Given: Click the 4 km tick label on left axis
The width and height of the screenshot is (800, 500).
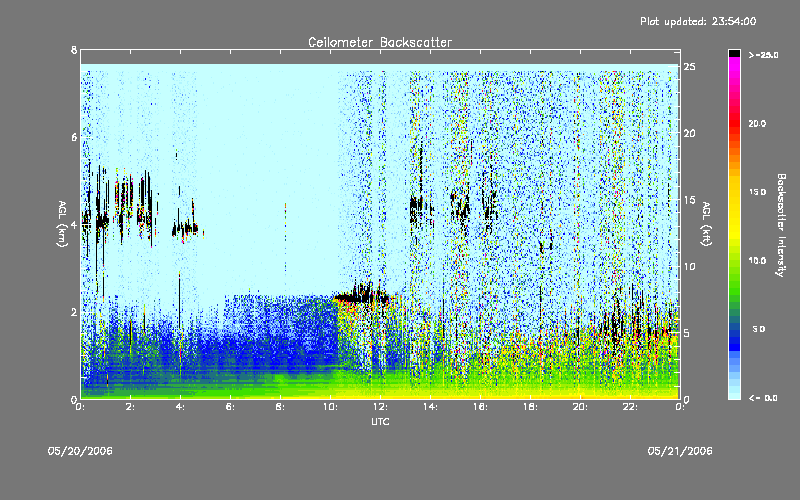Looking at the screenshot, I should coord(74,224).
